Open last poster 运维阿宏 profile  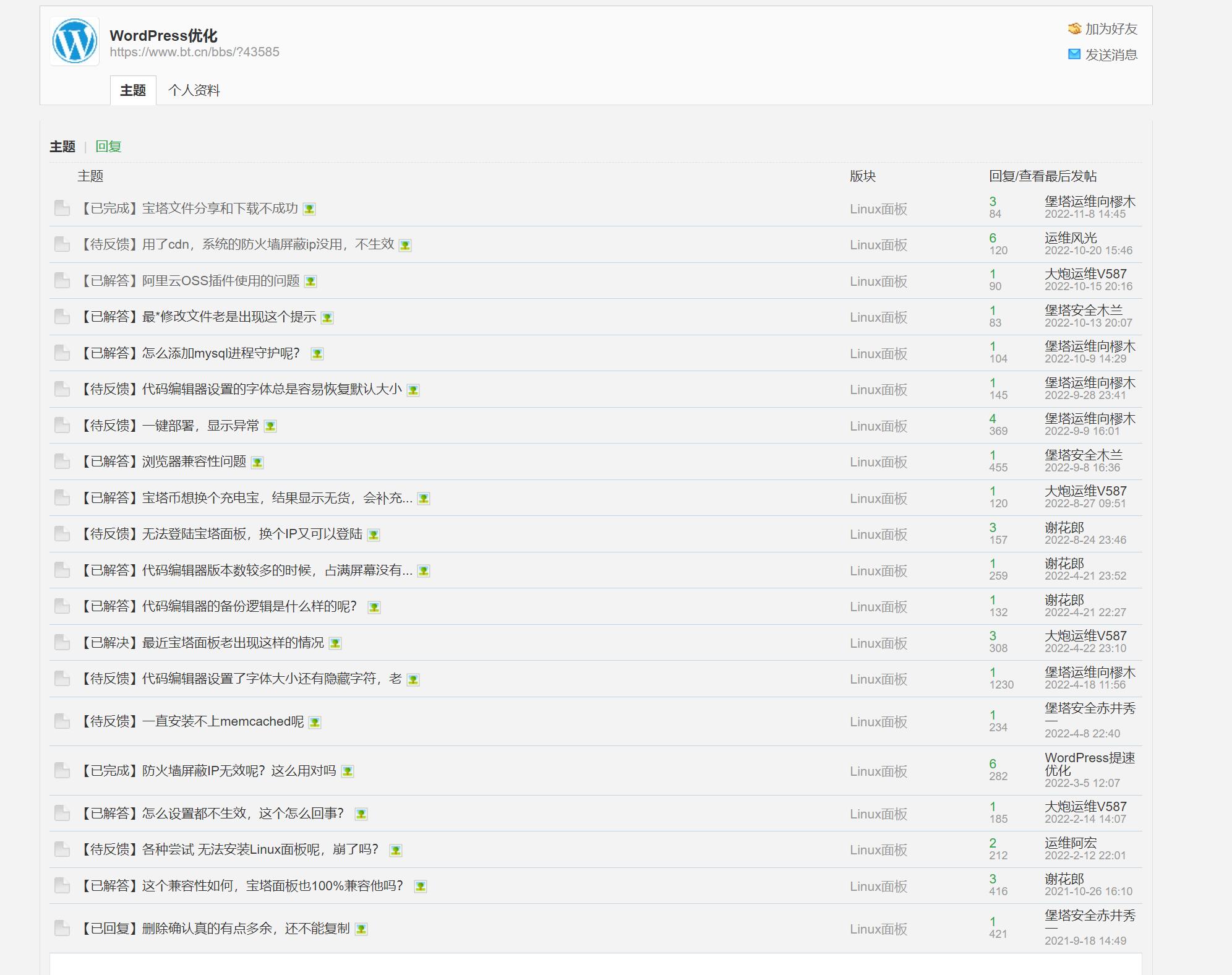(1071, 843)
